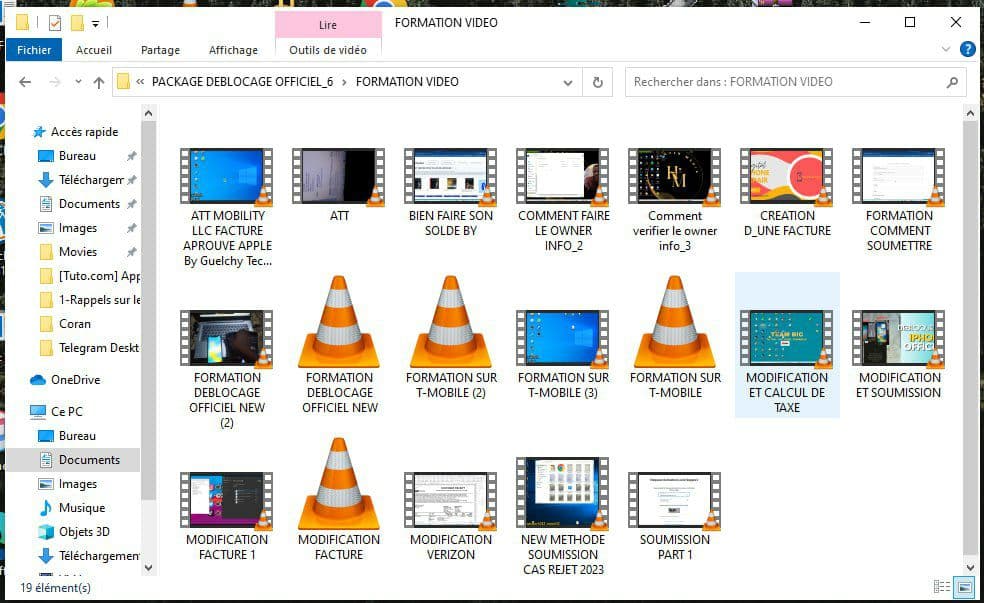Click PACKAGE DEBLOCAGE OFFICIEL_6 in breadcrumb path
Image resolution: width=984 pixels, height=603 pixels.
(x=242, y=82)
